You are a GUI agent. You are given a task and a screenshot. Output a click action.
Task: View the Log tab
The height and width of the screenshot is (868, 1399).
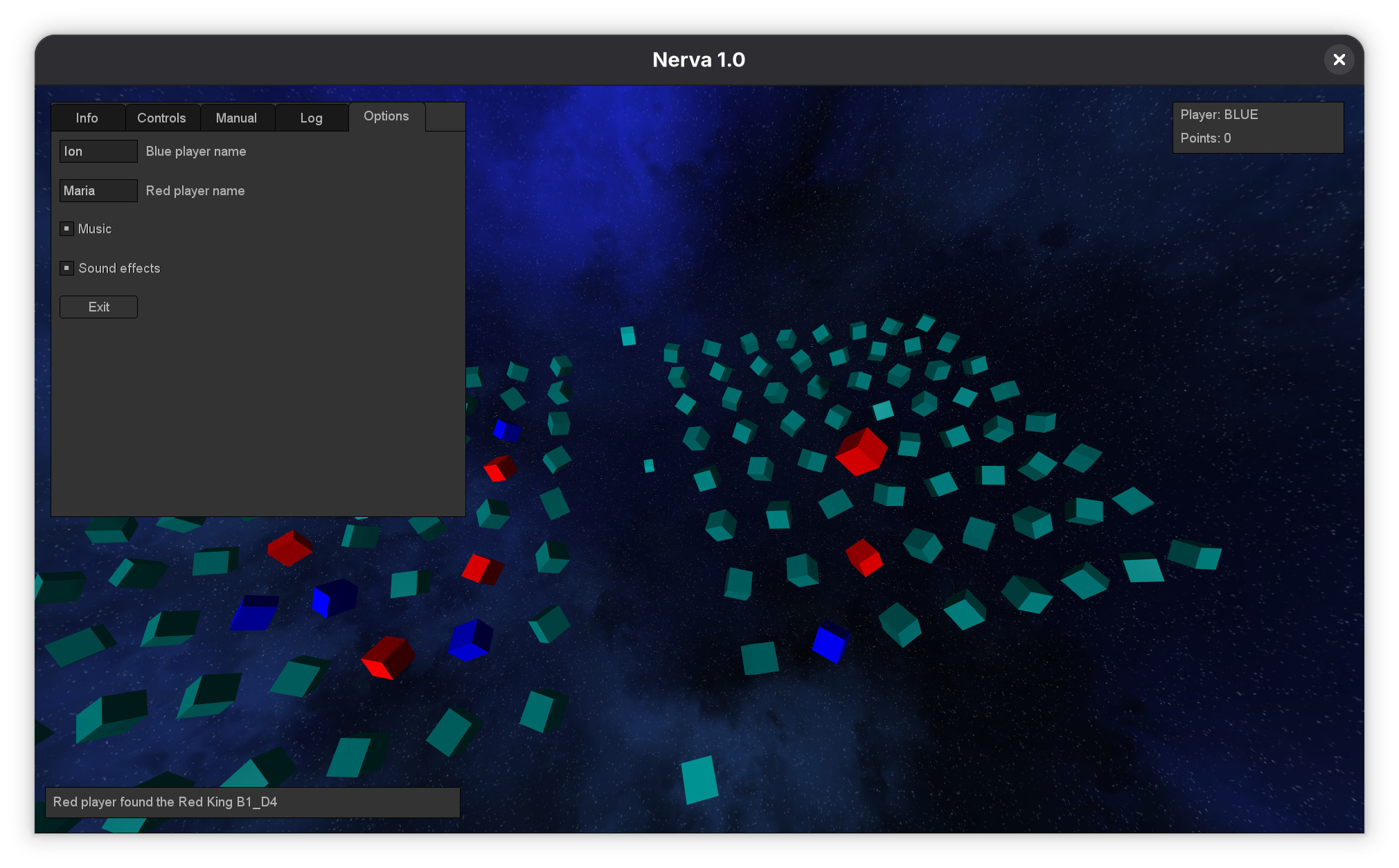[311, 118]
